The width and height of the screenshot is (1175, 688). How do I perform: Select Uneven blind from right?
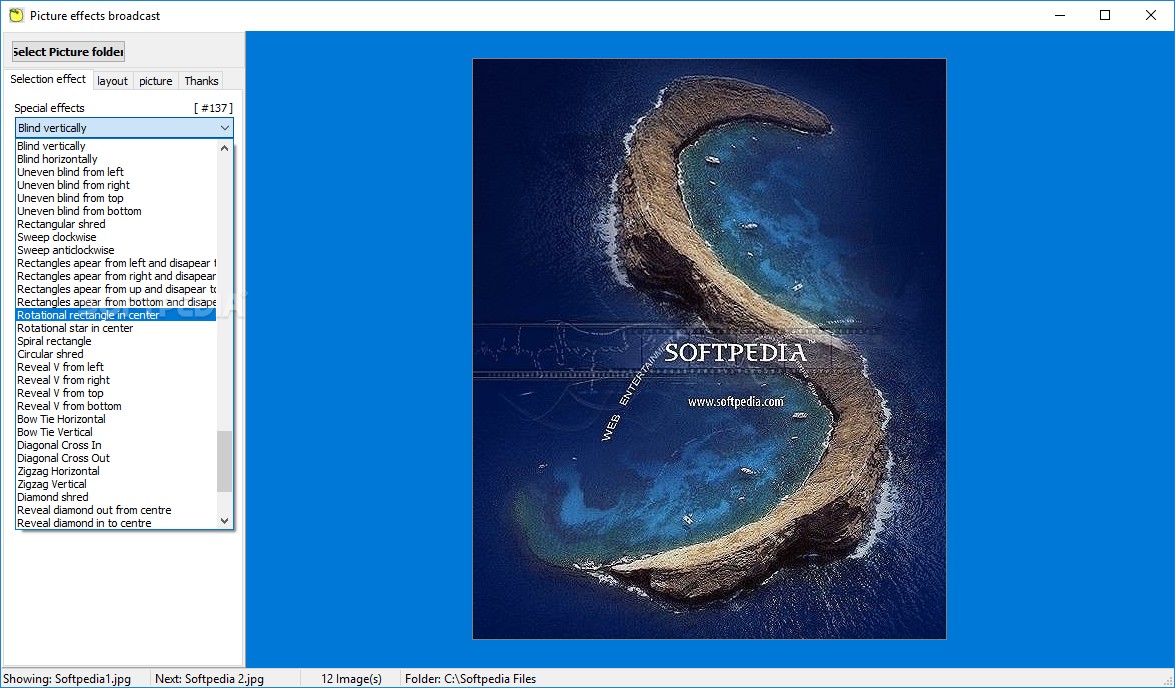(x=116, y=185)
